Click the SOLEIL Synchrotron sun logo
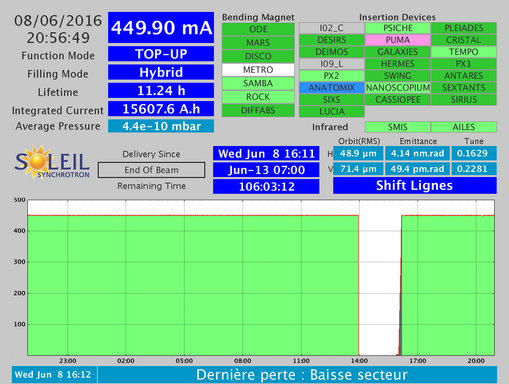The width and height of the screenshot is (509, 384). click(x=52, y=162)
